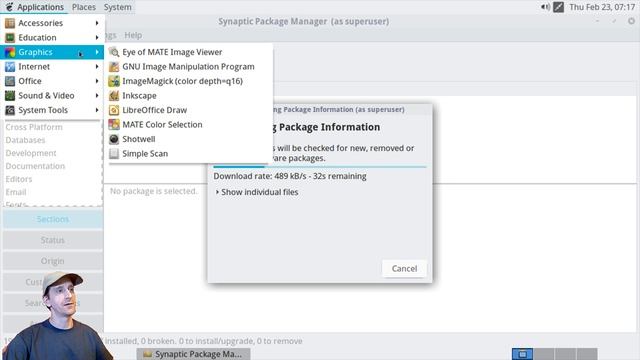This screenshot has width=640, height=360.
Task: Click the Status filter button
Action: (53, 240)
